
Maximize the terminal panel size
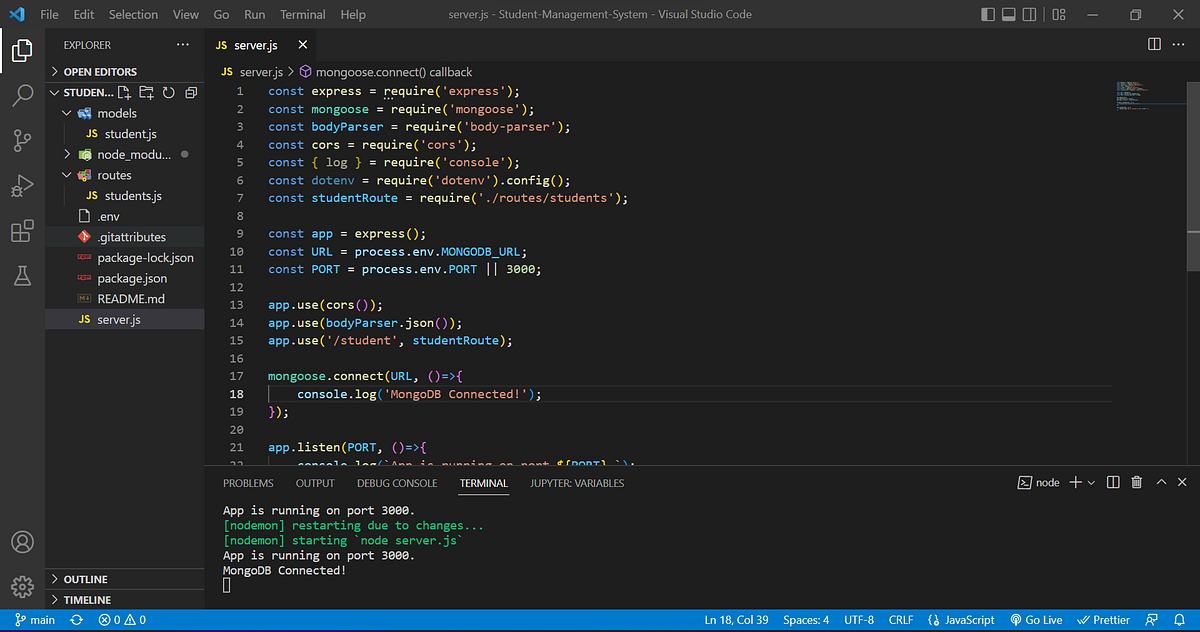point(1162,482)
